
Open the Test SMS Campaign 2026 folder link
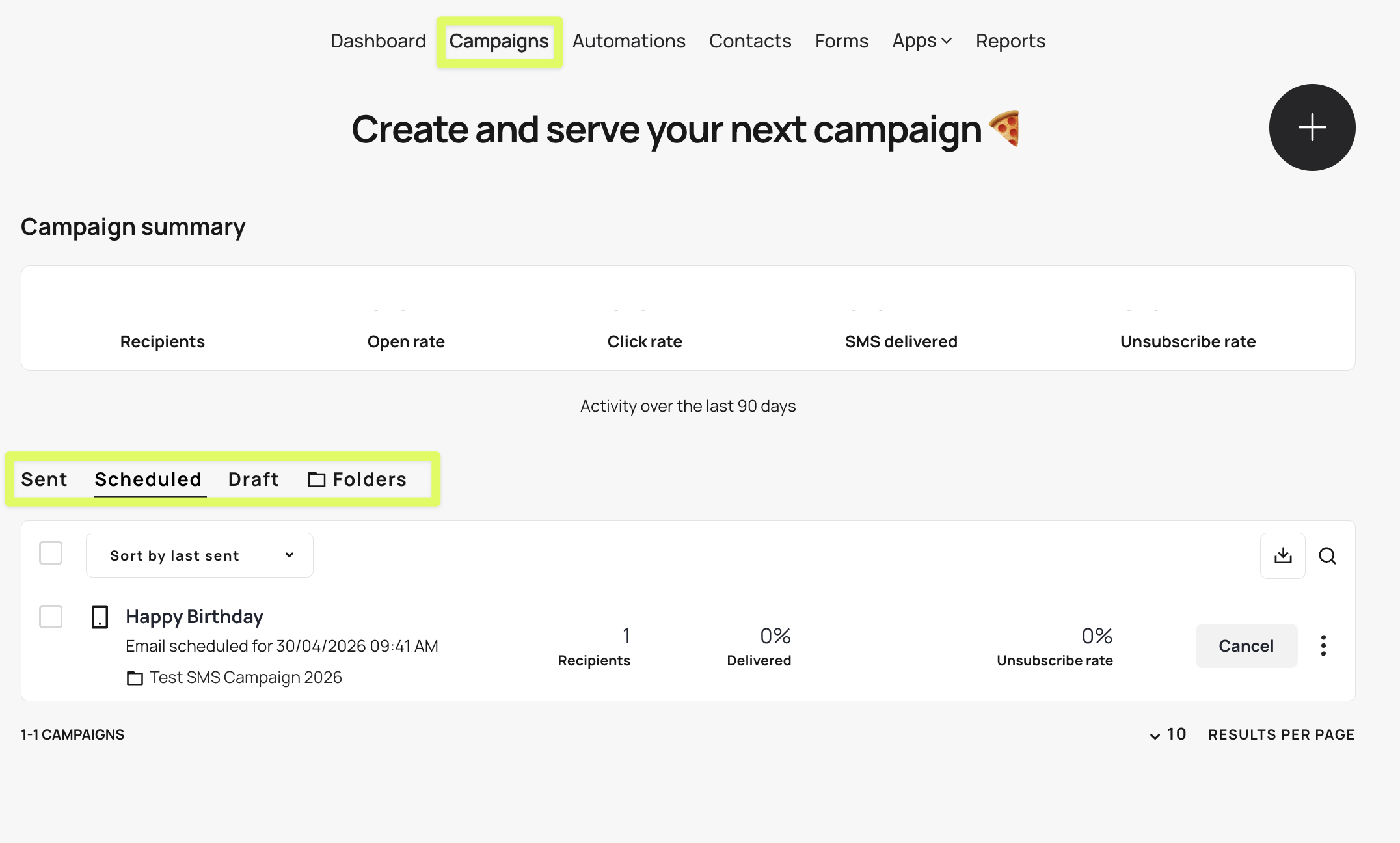245,678
